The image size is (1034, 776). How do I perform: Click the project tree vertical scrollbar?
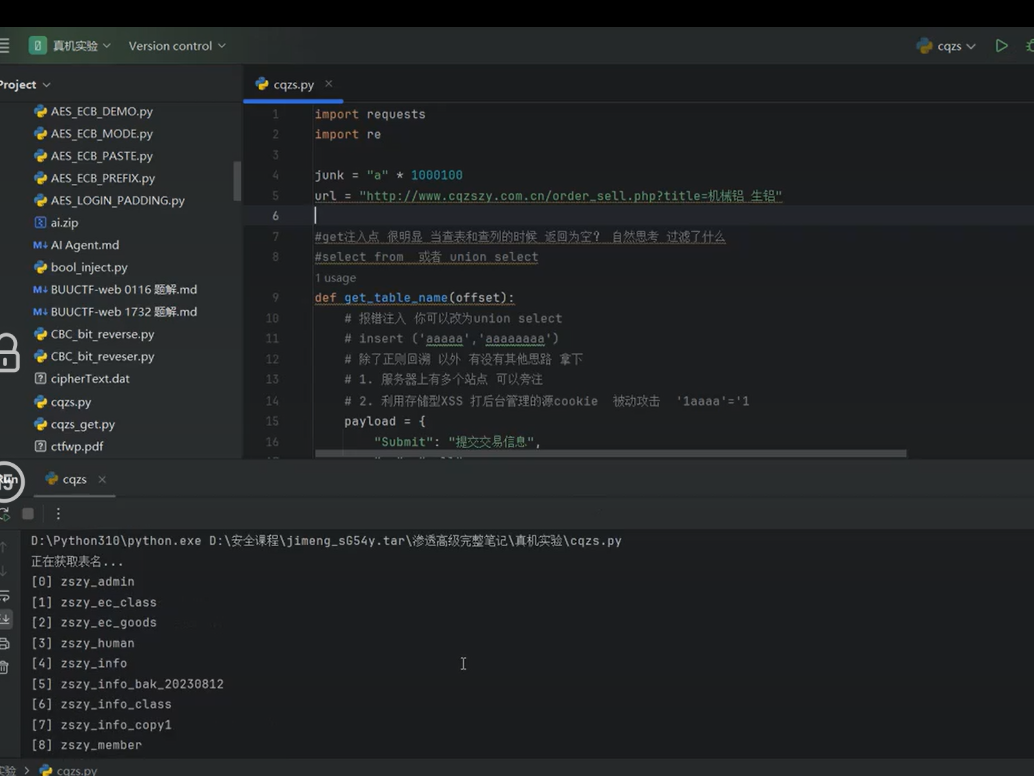coord(237,181)
